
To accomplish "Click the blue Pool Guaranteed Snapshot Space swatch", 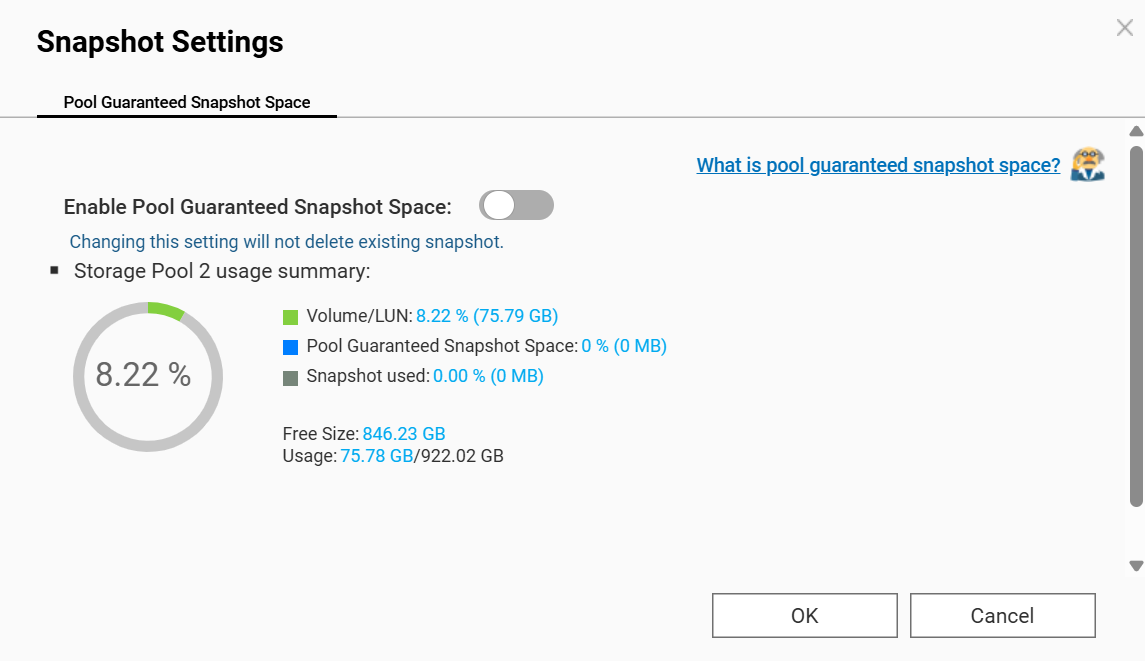I will point(291,347).
